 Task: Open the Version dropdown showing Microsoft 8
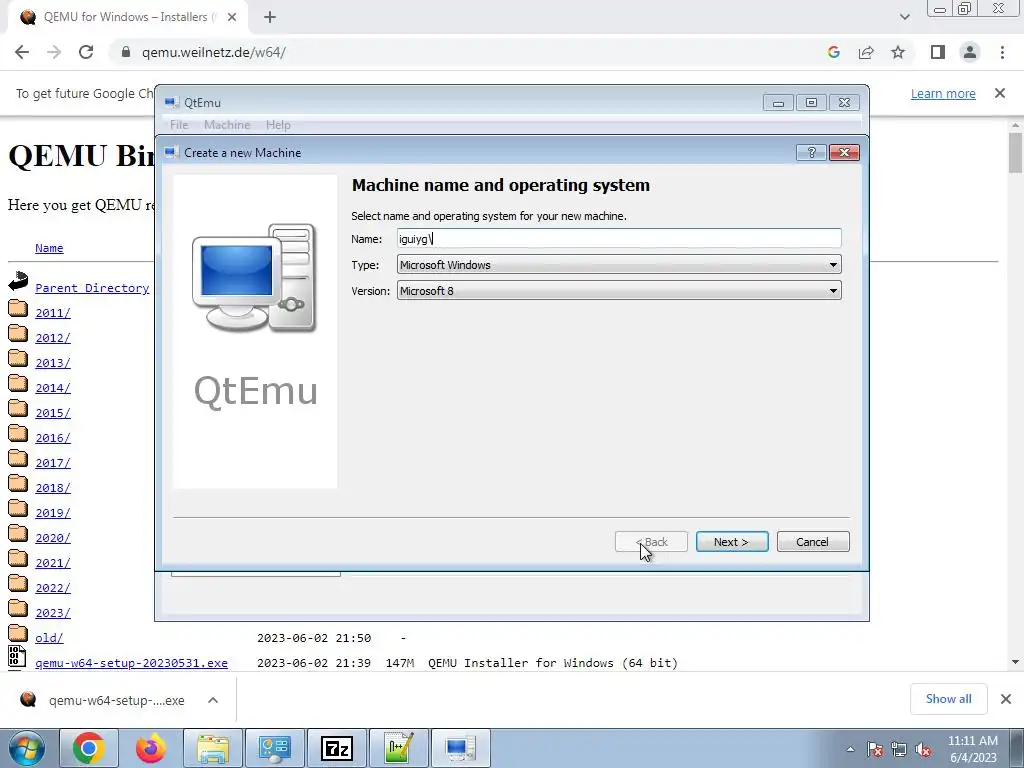[619, 291]
